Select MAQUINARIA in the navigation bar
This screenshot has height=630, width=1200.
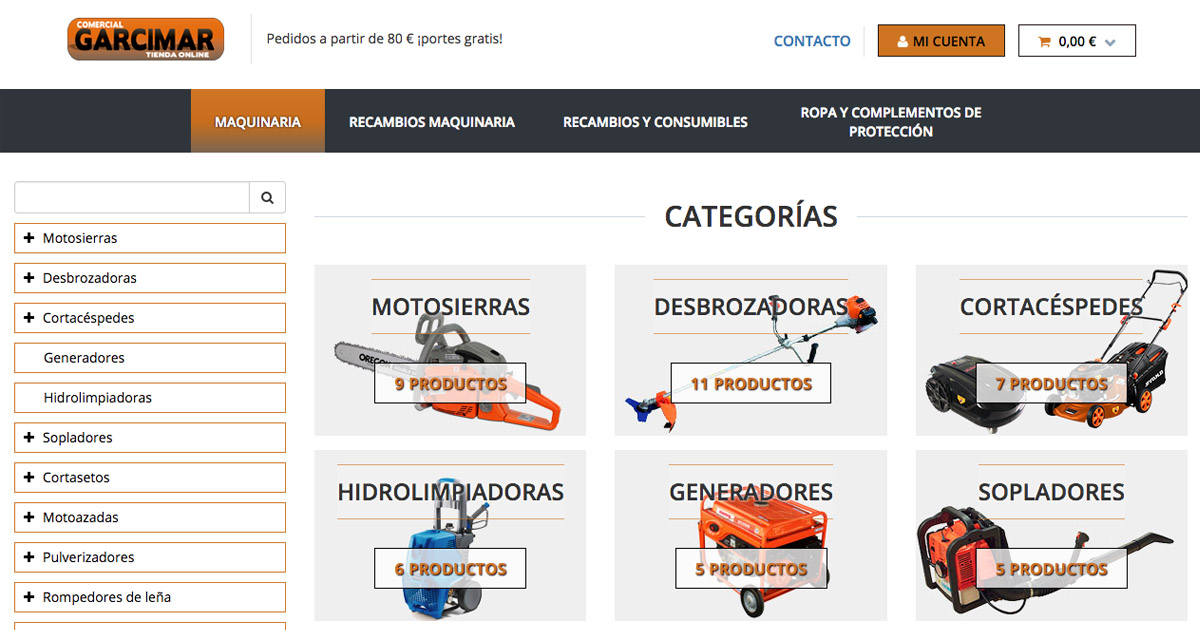(257, 121)
